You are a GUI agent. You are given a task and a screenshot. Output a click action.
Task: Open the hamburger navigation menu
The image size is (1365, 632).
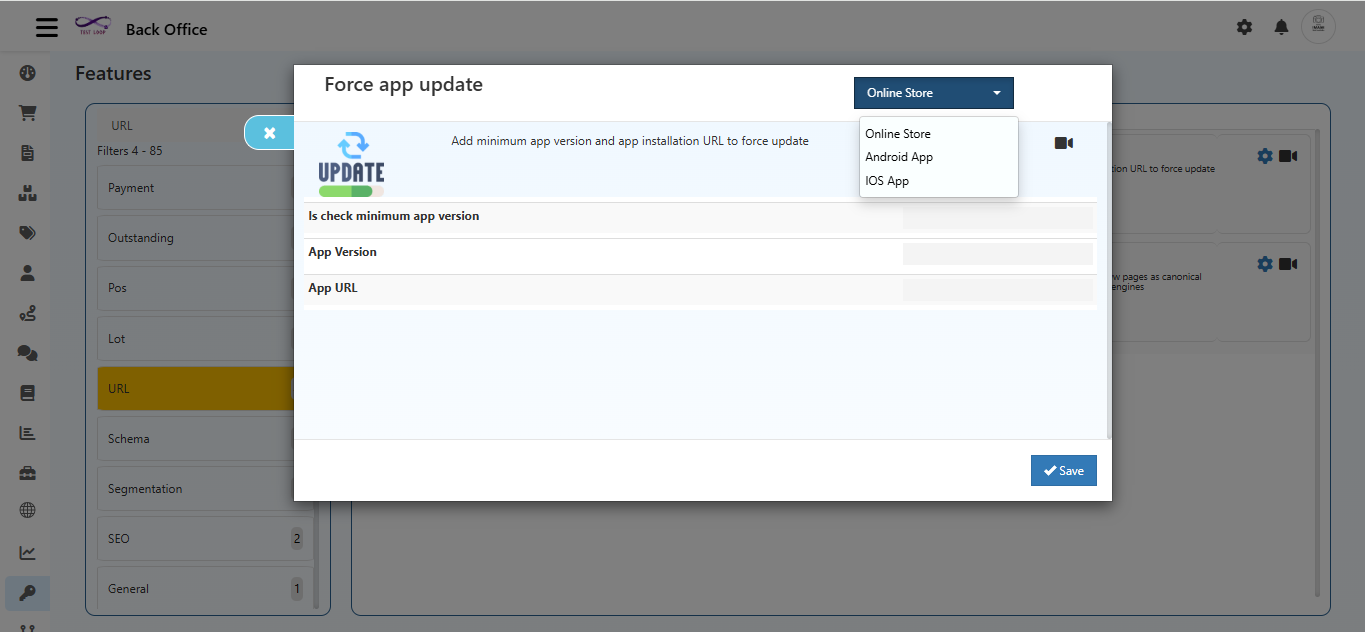(46, 27)
